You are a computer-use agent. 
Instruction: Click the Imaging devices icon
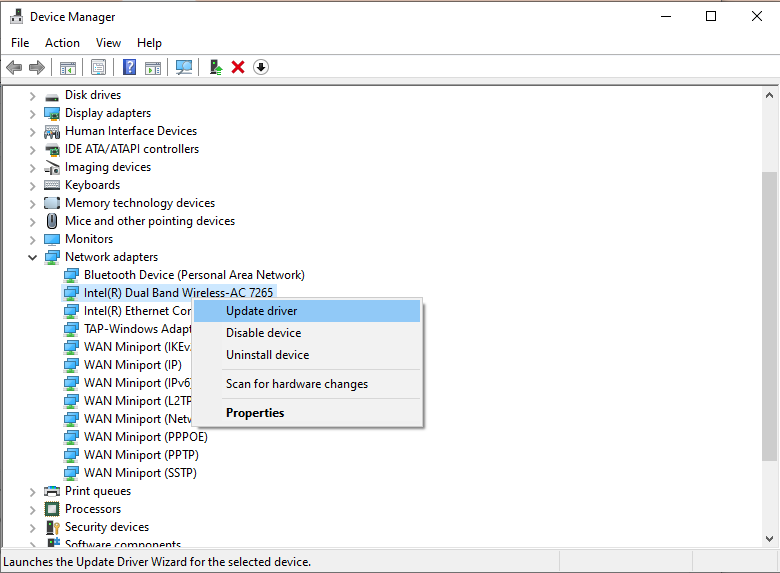click(x=52, y=168)
